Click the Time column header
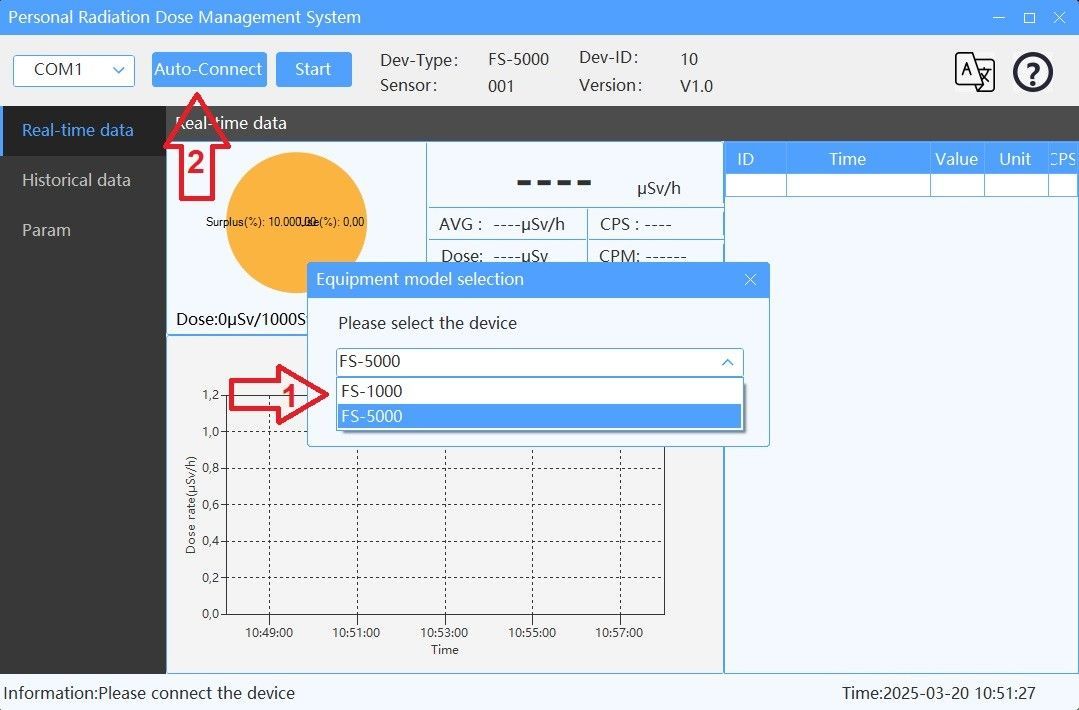The height and width of the screenshot is (710, 1079). click(x=847, y=159)
